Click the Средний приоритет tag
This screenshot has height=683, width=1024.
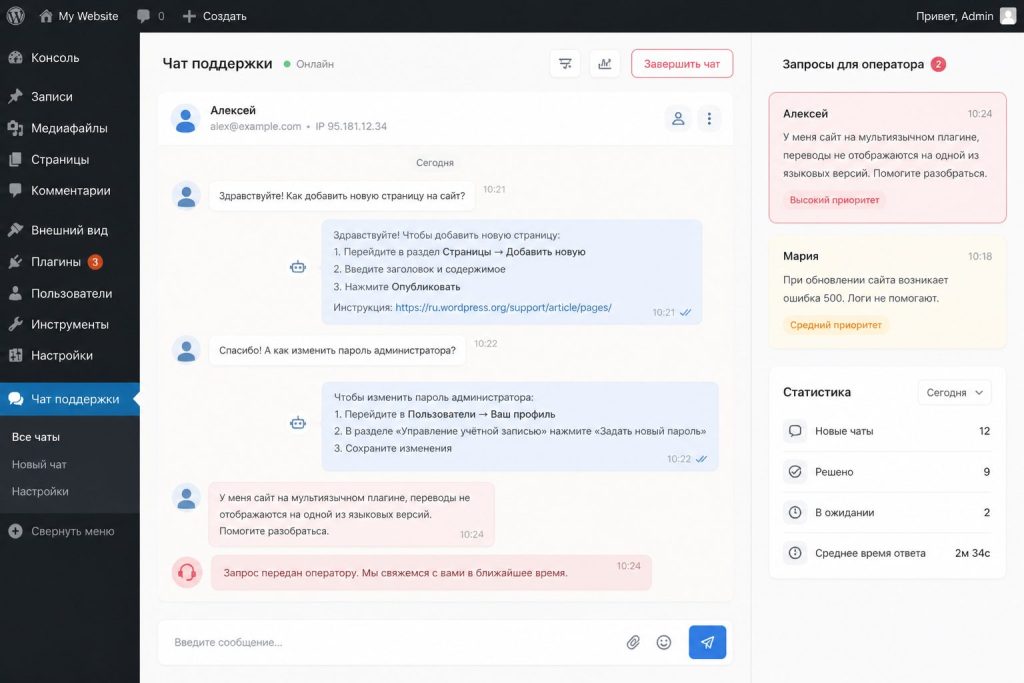(835, 325)
